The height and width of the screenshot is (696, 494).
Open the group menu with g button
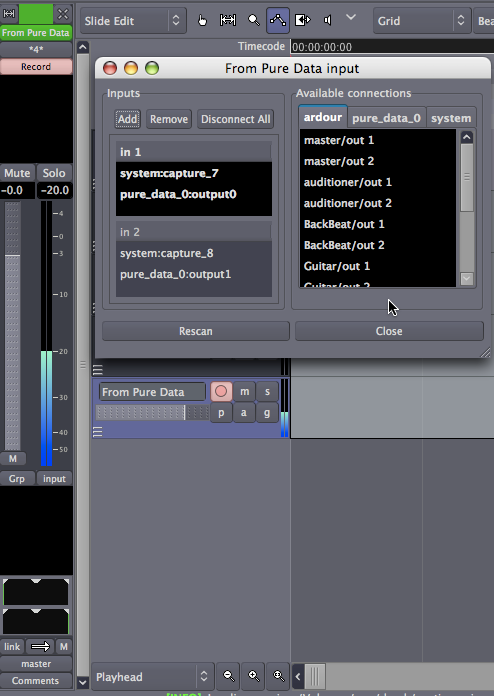[x=267, y=413]
